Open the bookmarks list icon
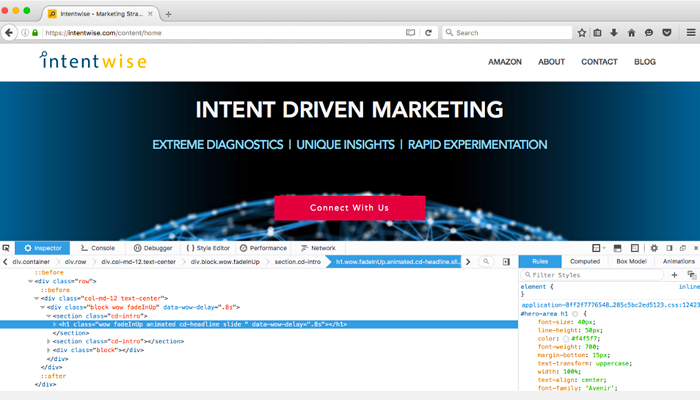Screen dimensions: 700x400 coord(597,33)
